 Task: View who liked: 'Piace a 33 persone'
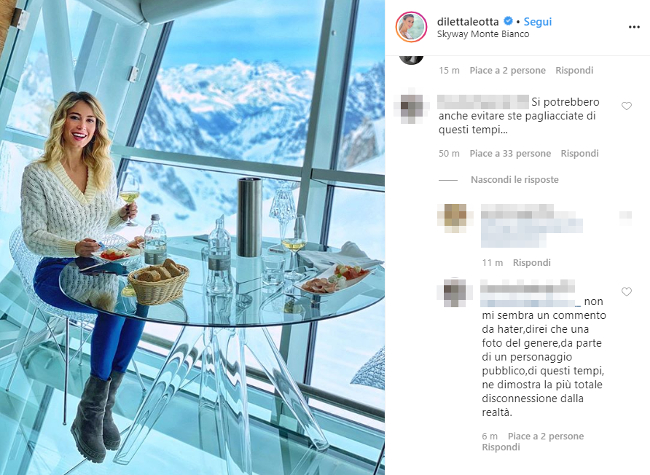(x=510, y=154)
